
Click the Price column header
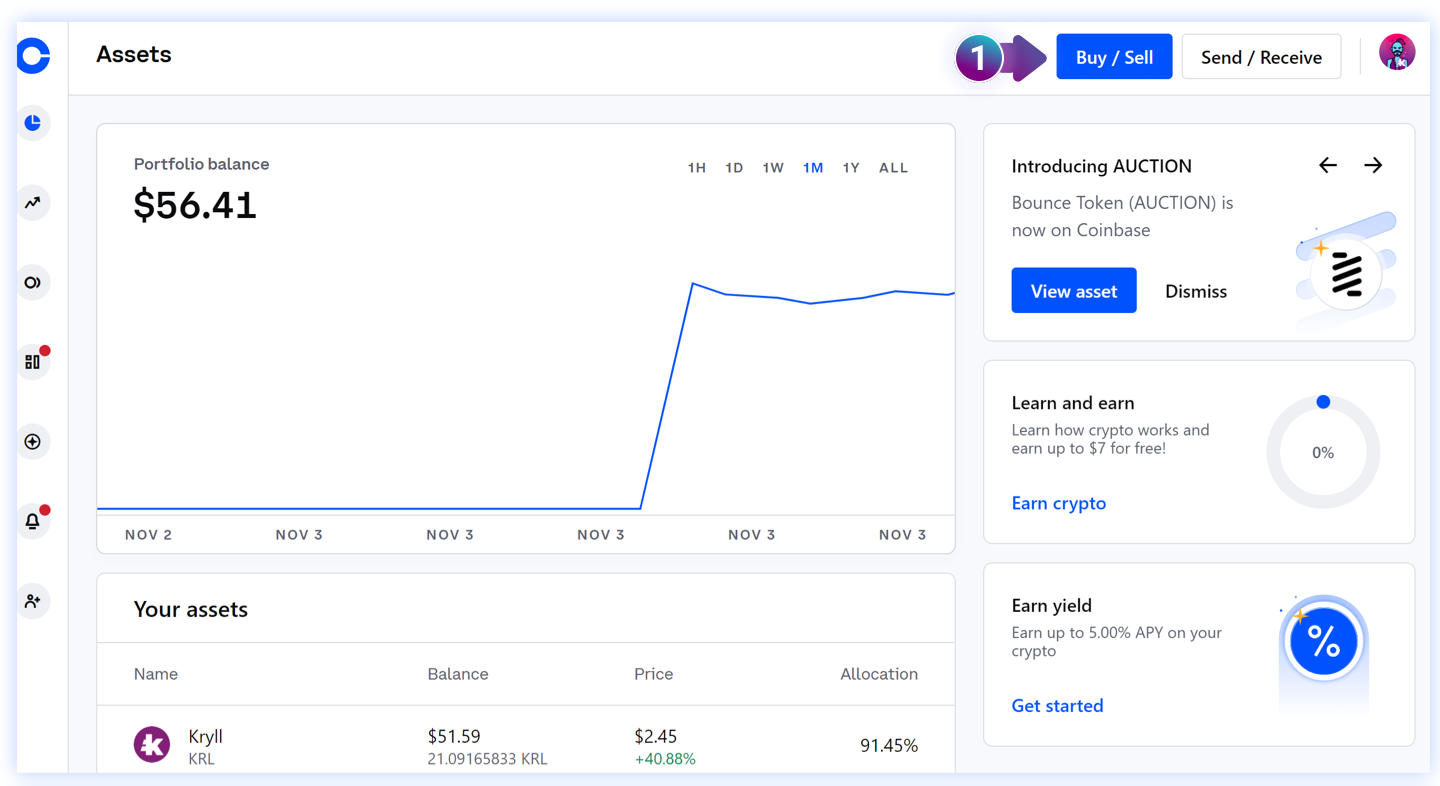click(x=653, y=674)
